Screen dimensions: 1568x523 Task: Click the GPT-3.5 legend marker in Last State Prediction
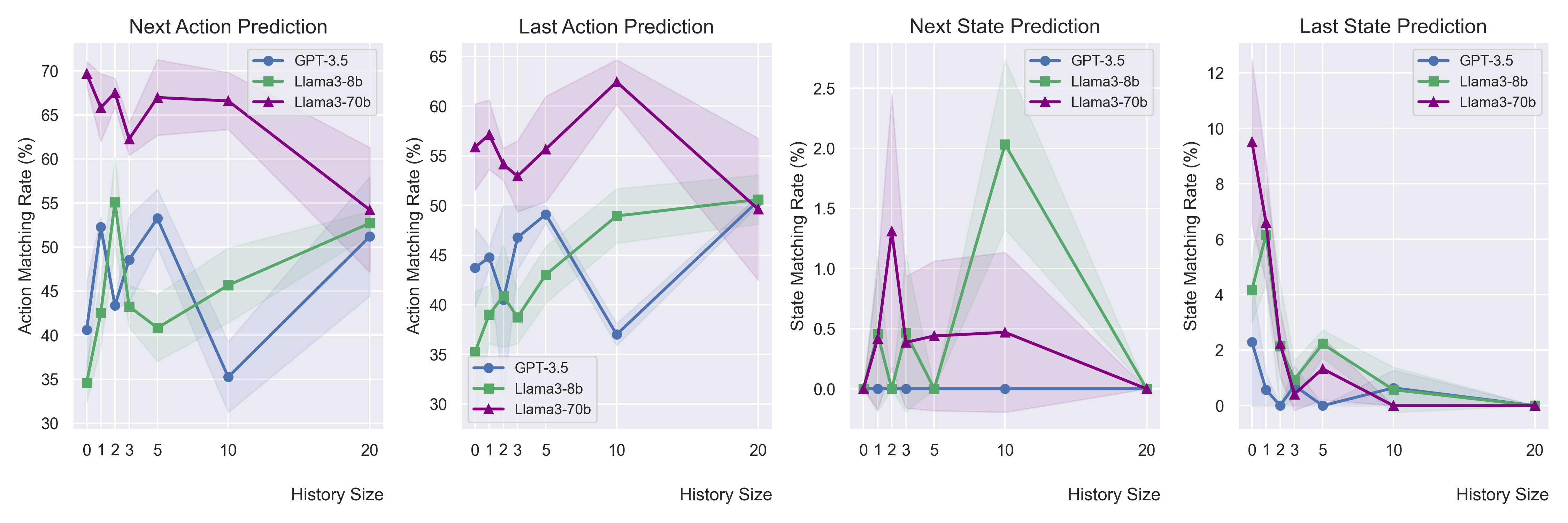[x=1434, y=61]
